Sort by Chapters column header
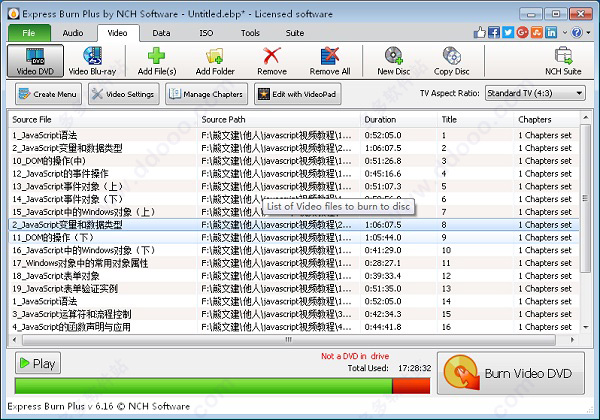The width and height of the screenshot is (600, 420). click(547, 120)
